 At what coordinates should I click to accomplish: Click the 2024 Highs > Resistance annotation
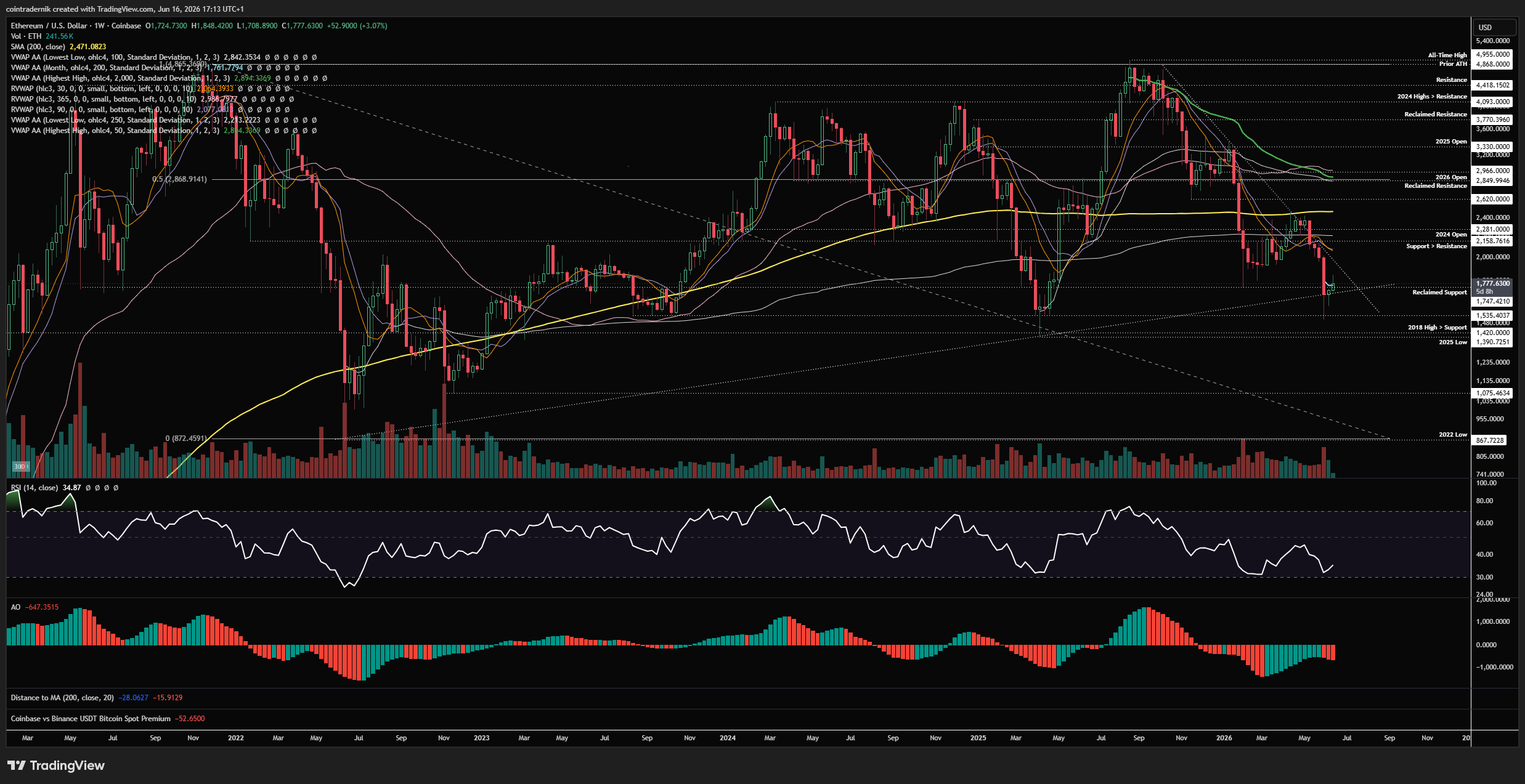pos(1432,97)
